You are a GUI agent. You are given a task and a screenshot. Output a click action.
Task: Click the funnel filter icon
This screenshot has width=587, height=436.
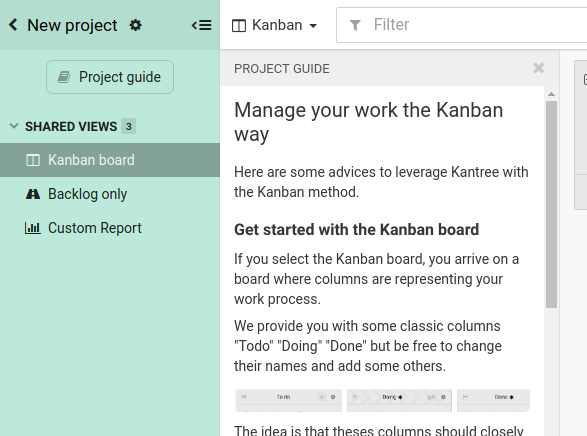[355, 25]
